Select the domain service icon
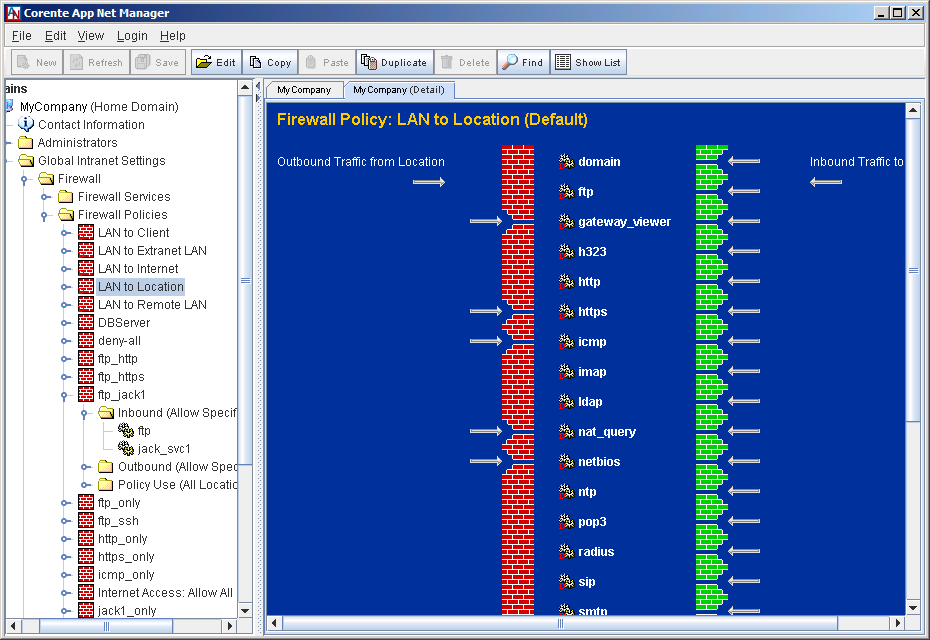The width and height of the screenshot is (930, 640). (566, 161)
